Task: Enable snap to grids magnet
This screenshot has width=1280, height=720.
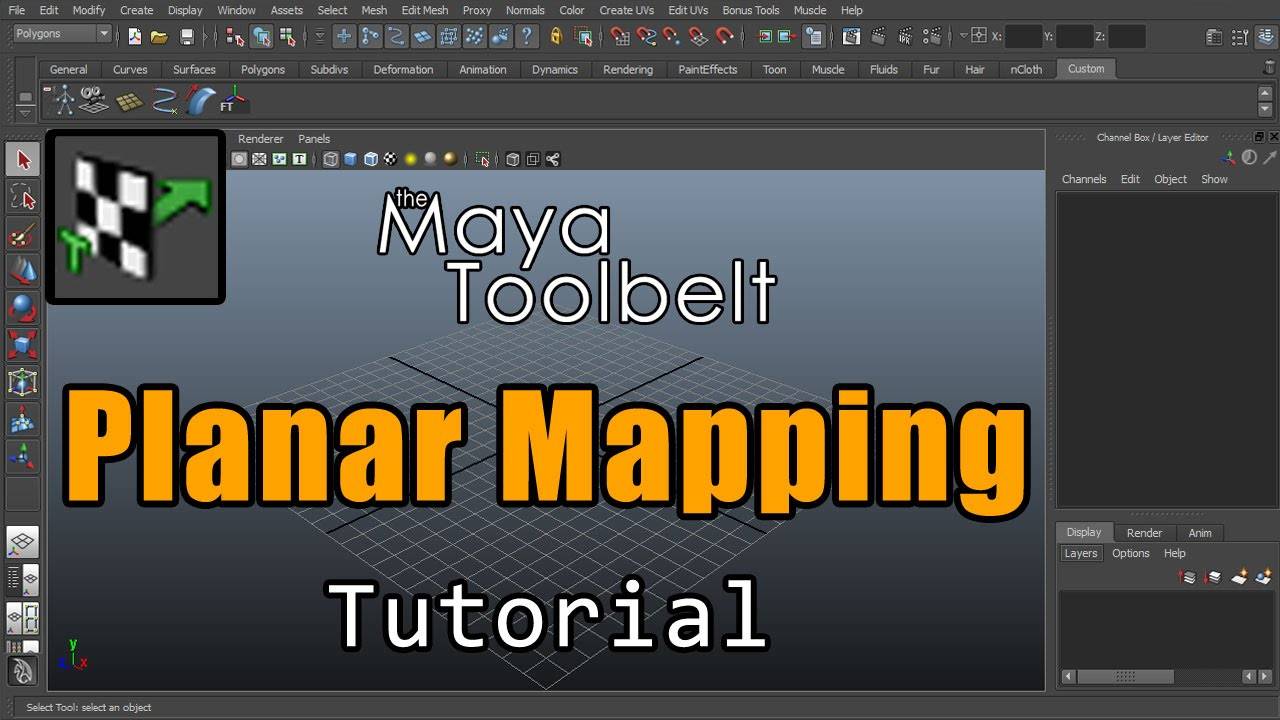Action: [621, 37]
